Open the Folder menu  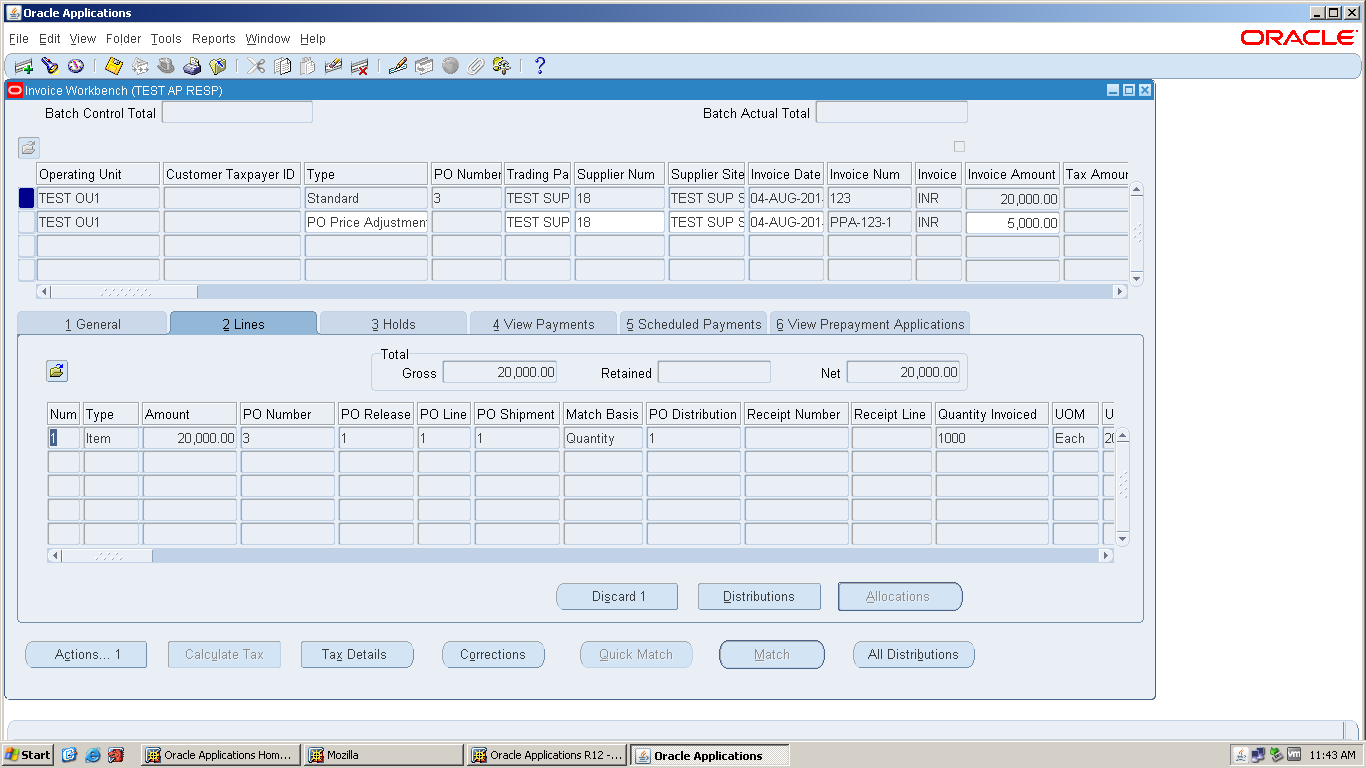point(124,39)
